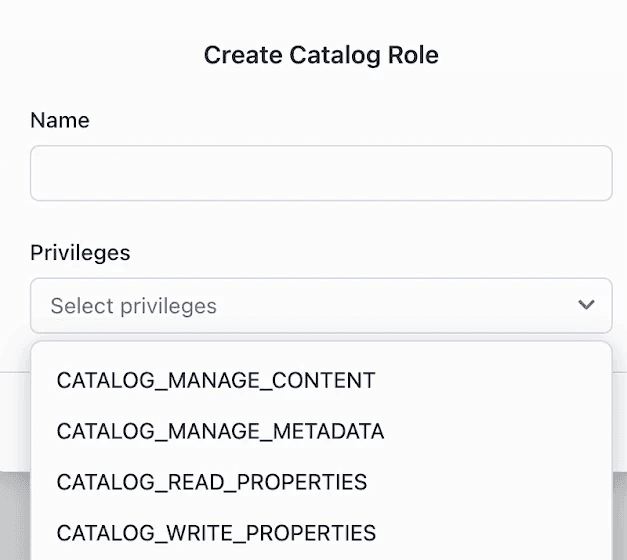Viewport: 627px width, 560px height.
Task: Click inside the Name text field
Action: click(x=320, y=173)
